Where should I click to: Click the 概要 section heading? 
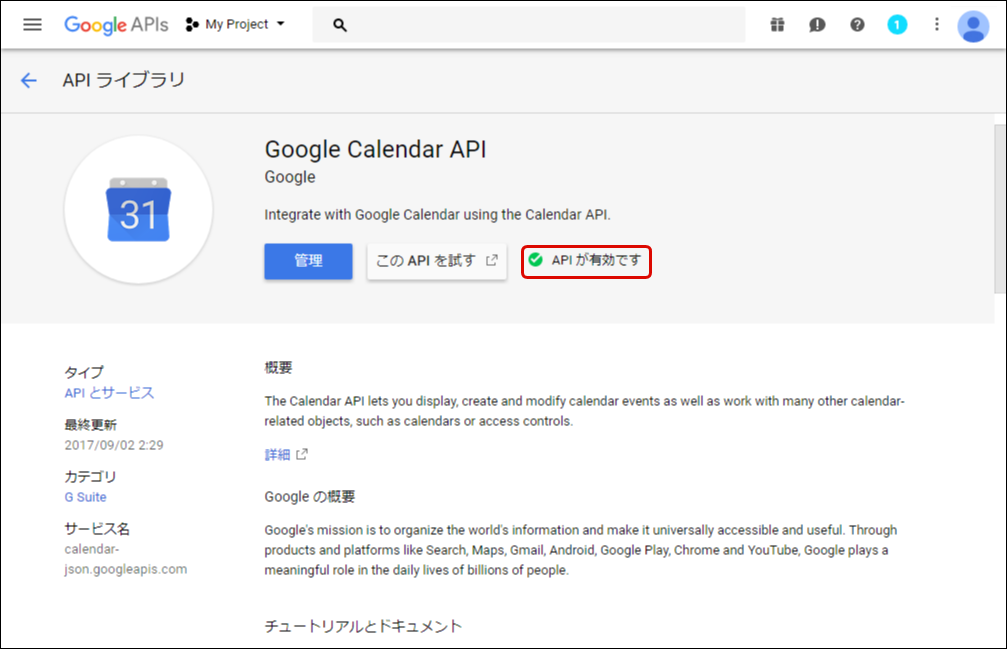coord(278,368)
